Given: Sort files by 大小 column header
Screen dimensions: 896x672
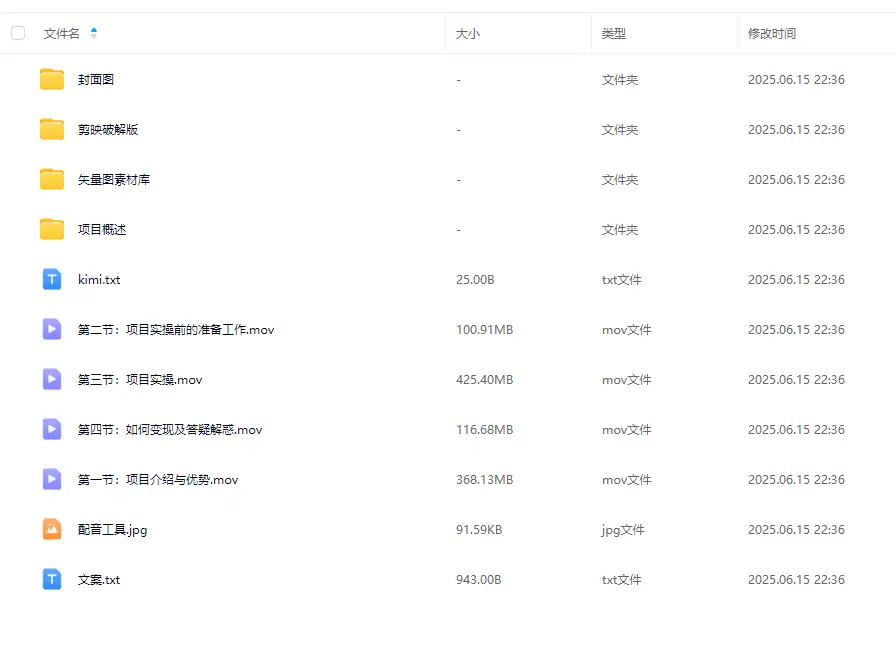Looking at the screenshot, I should tap(468, 33).
